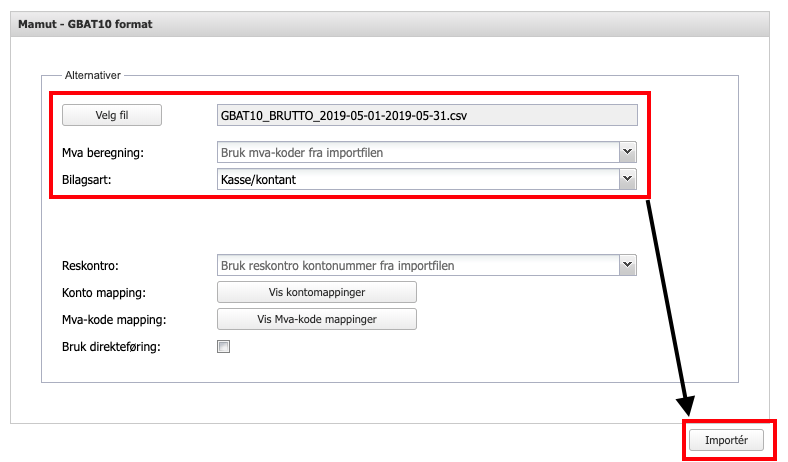
Task: Enable the Bruk direkteføring checkbox
Action: click(224, 347)
